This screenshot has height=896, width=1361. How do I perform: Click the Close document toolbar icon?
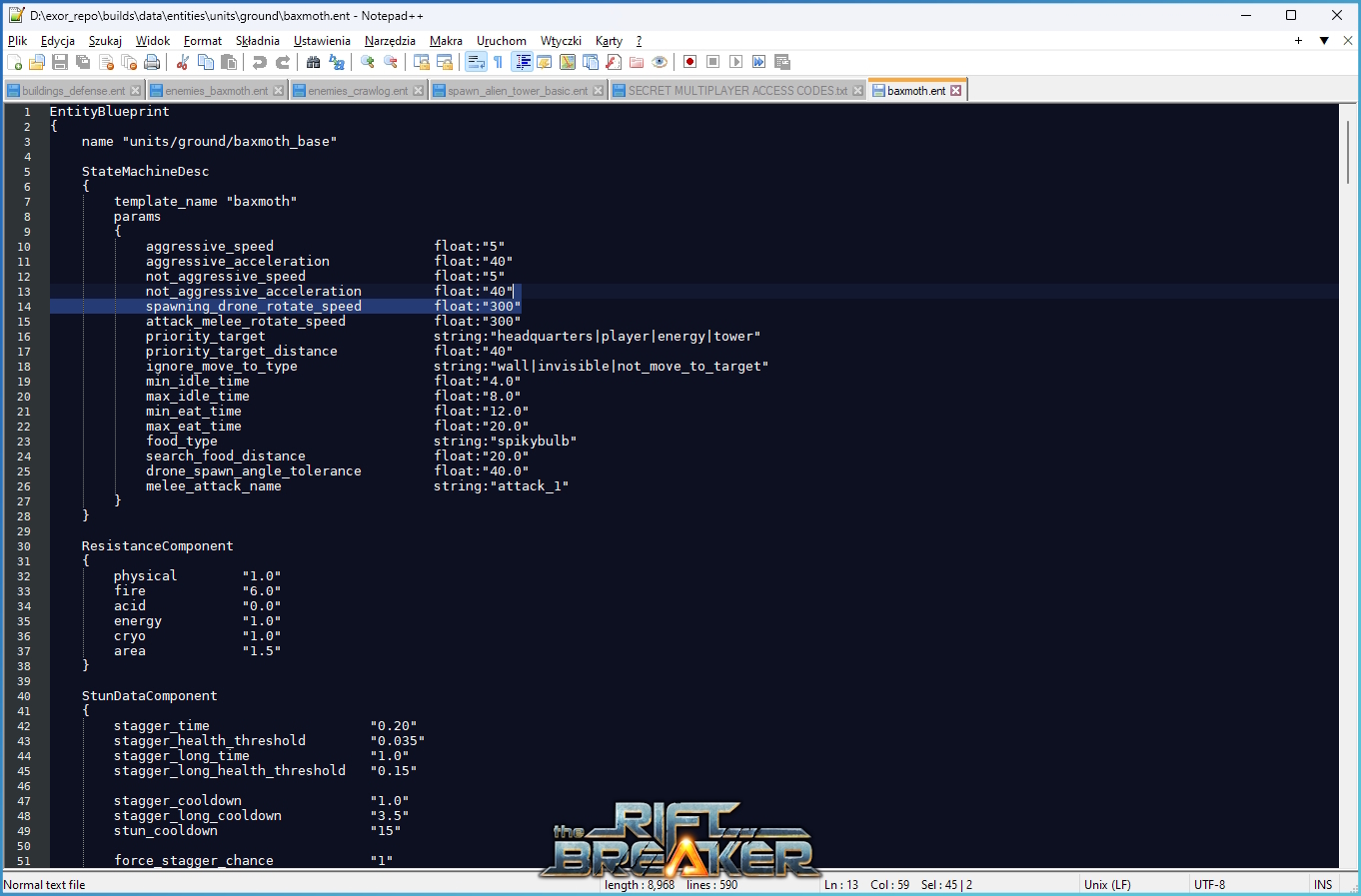(106, 62)
